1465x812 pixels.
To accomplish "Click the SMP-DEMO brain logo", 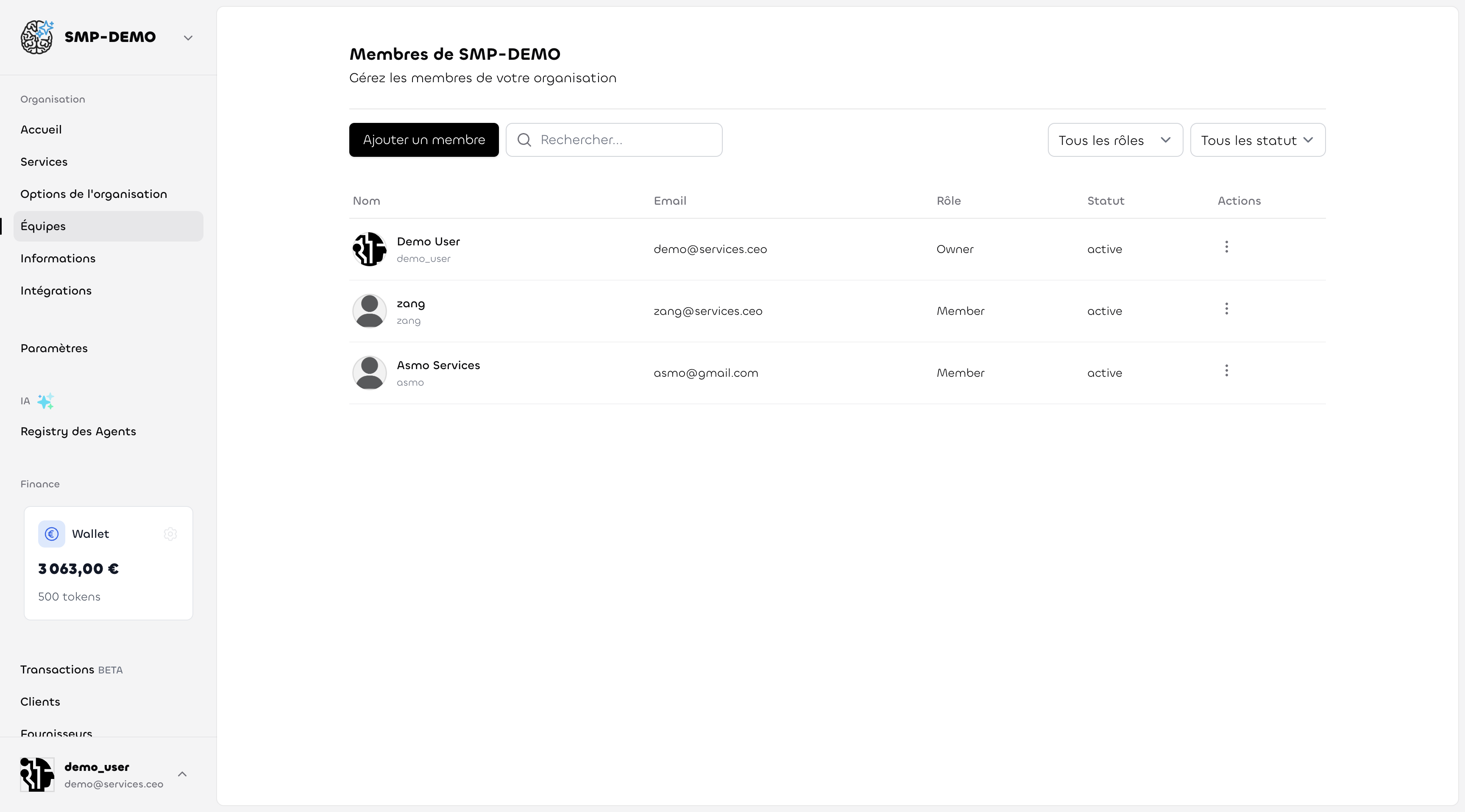I will coord(37,38).
